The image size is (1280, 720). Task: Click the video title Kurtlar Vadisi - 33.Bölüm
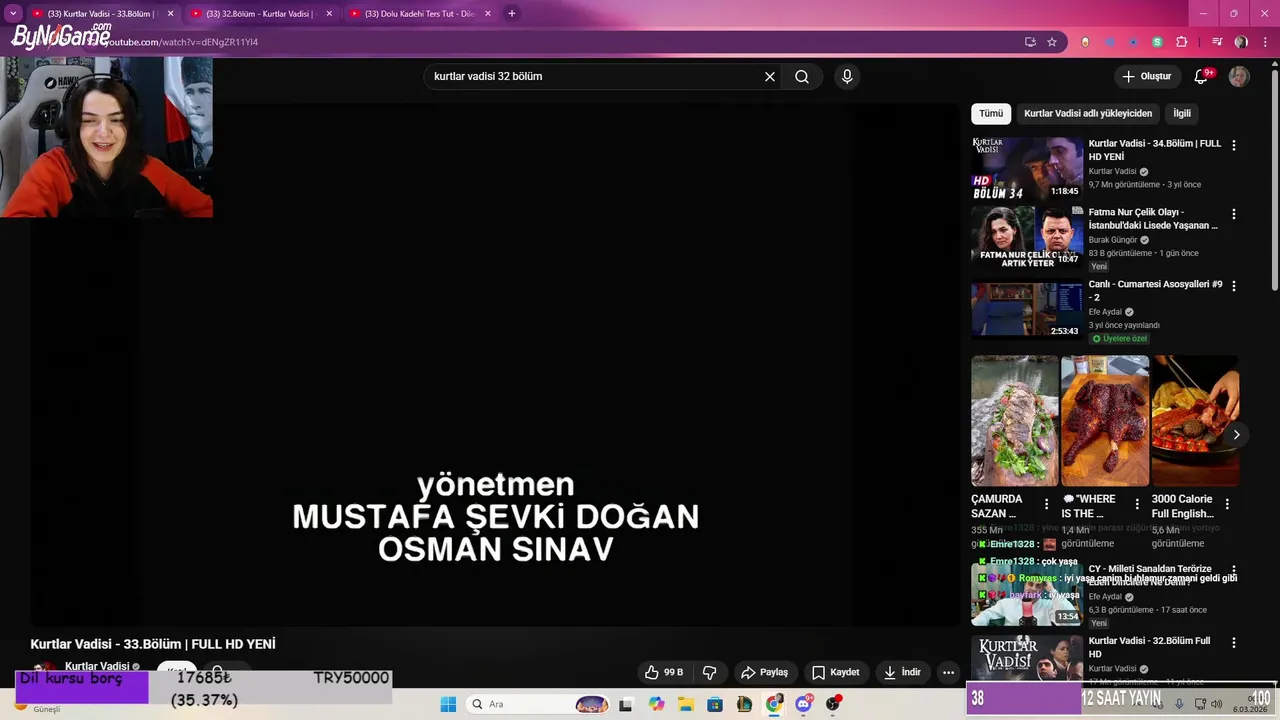(x=153, y=645)
